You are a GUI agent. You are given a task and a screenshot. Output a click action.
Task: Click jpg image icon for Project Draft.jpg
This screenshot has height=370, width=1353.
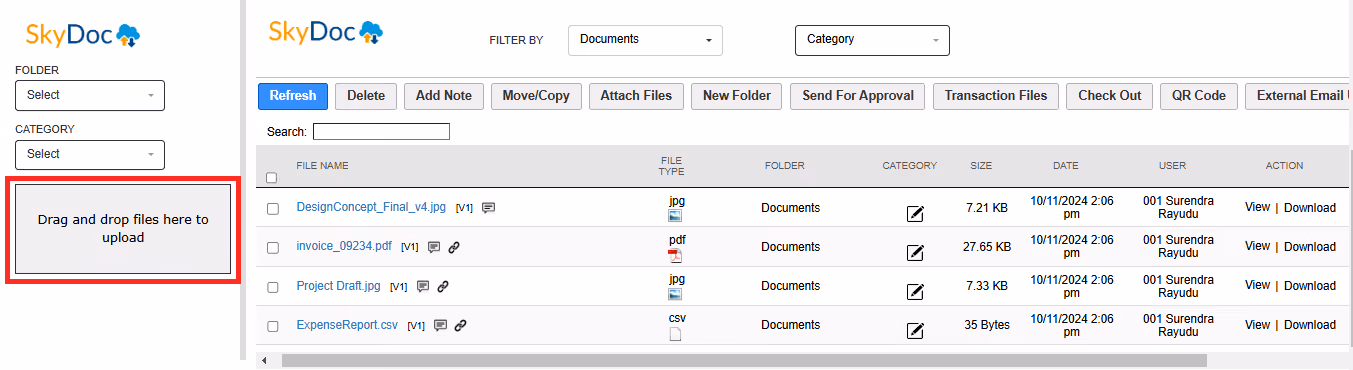[675, 294]
